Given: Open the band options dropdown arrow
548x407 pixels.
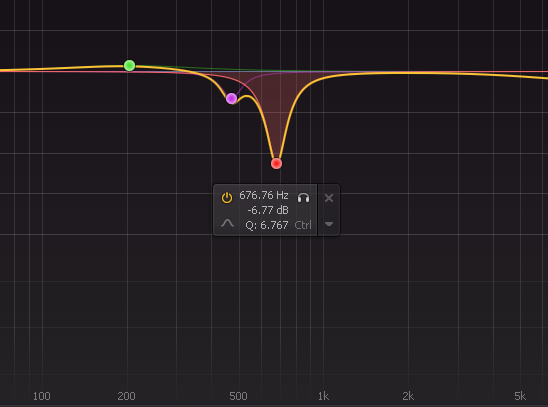Looking at the screenshot, I should 329,224.
